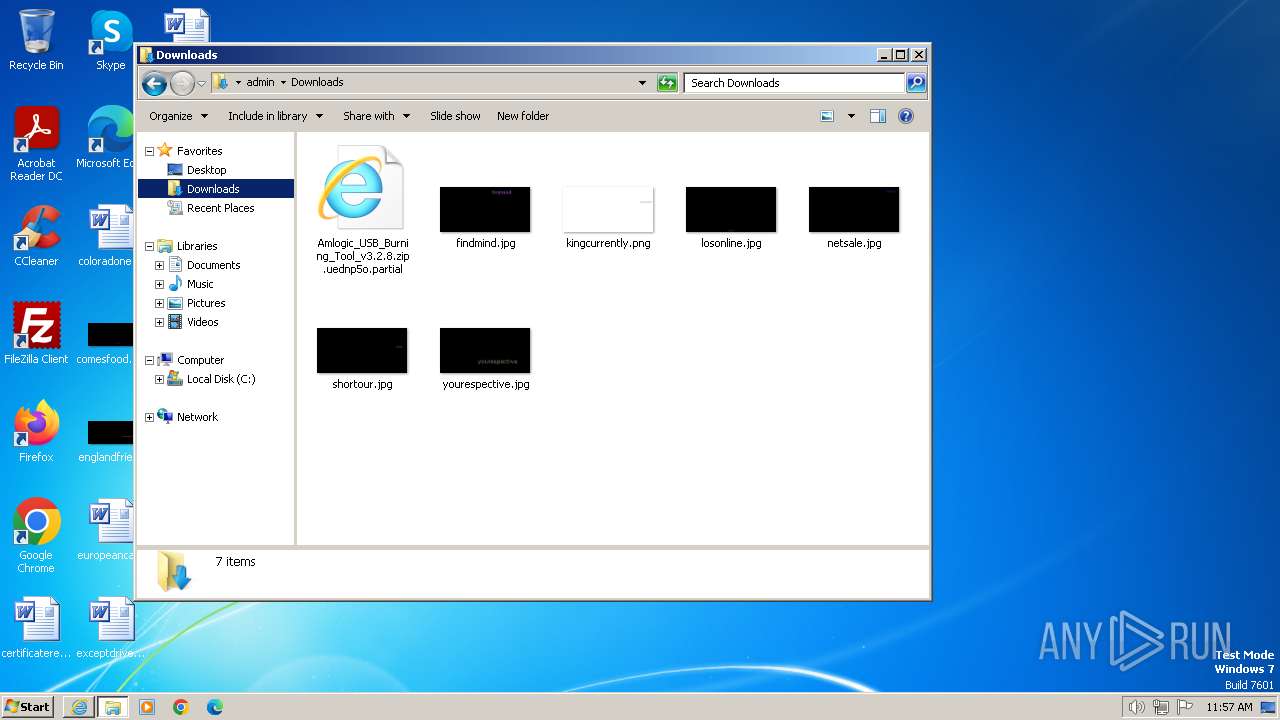The height and width of the screenshot is (720, 1280).
Task: Collapse the Favorites tree group
Action: pos(149,151)
